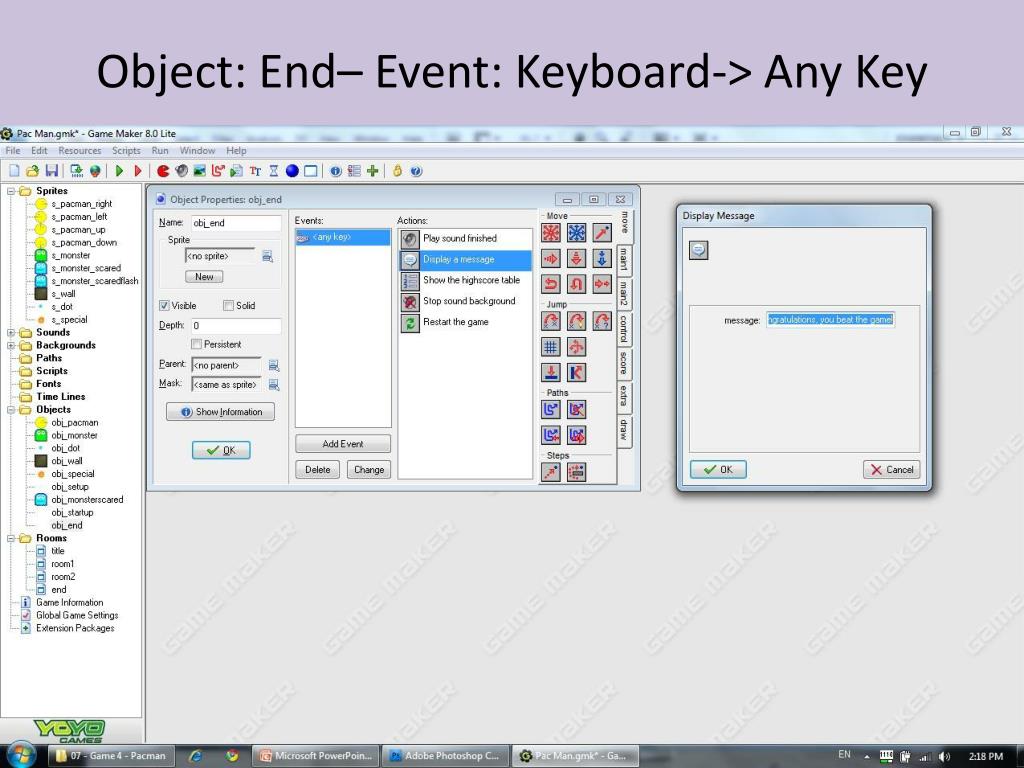Viewport: 1024px width, 768px height.
Task: Click New under the Sprite section
Action: (x=204, y=277)
